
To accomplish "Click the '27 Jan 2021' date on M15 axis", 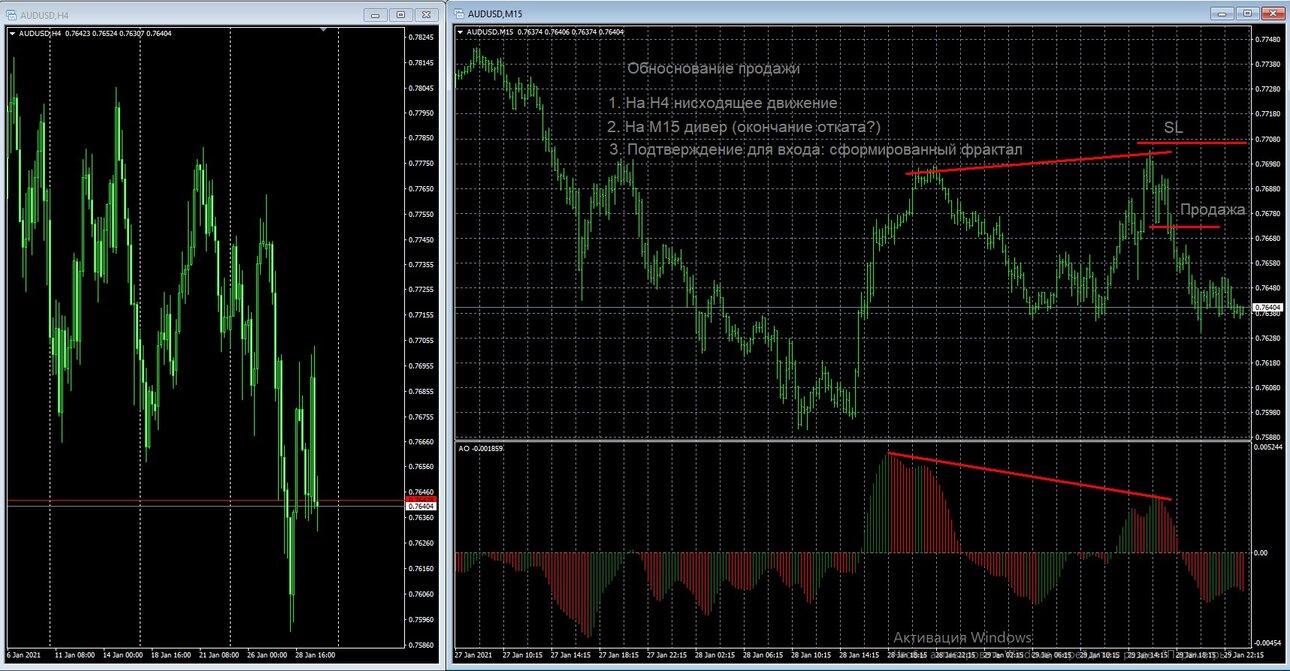I will click(x=473, y=655).
